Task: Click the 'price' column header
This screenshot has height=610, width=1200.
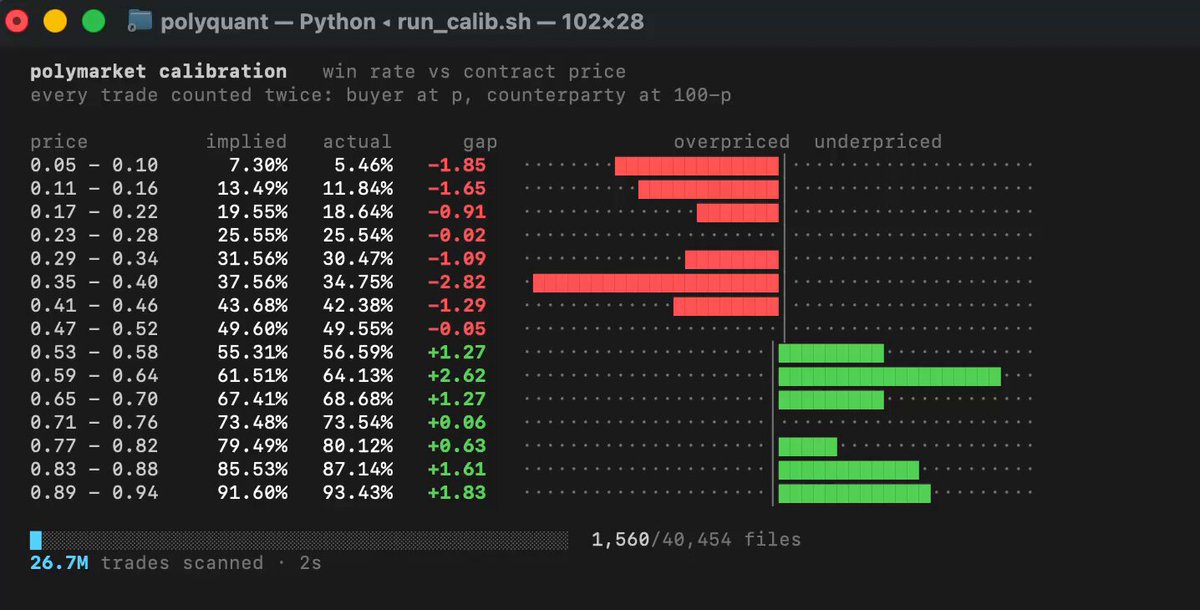Action: coord(59,142)
